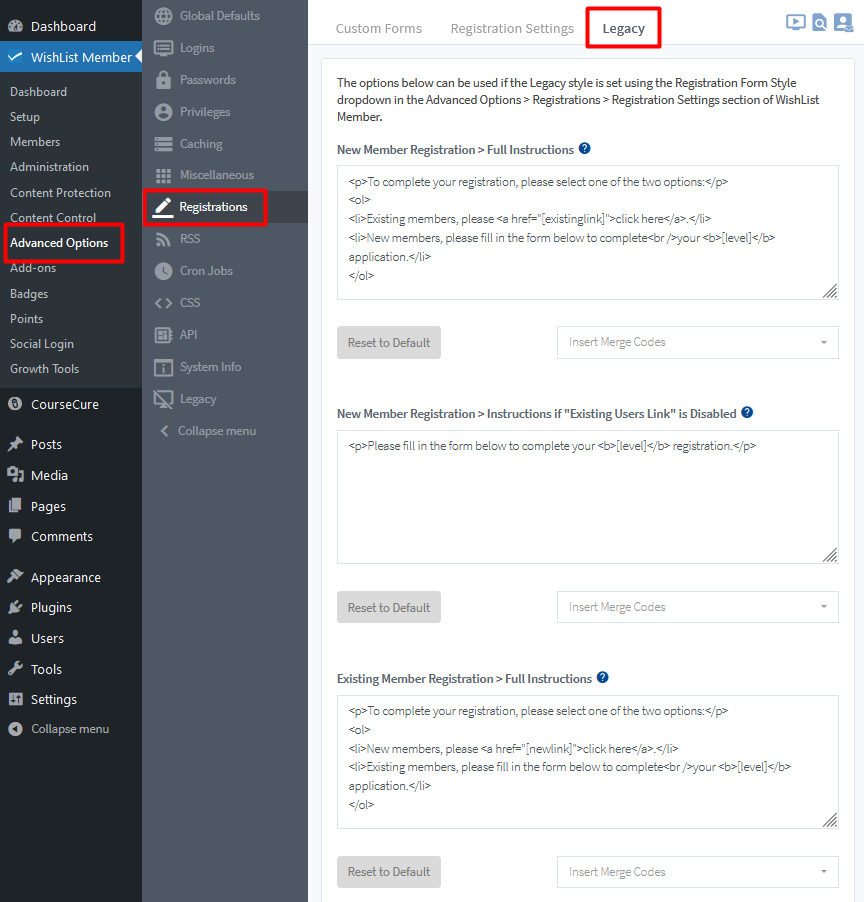The image size is (864, 902).
Task: Open WishList Member Setup link
Action: point(25,117)
